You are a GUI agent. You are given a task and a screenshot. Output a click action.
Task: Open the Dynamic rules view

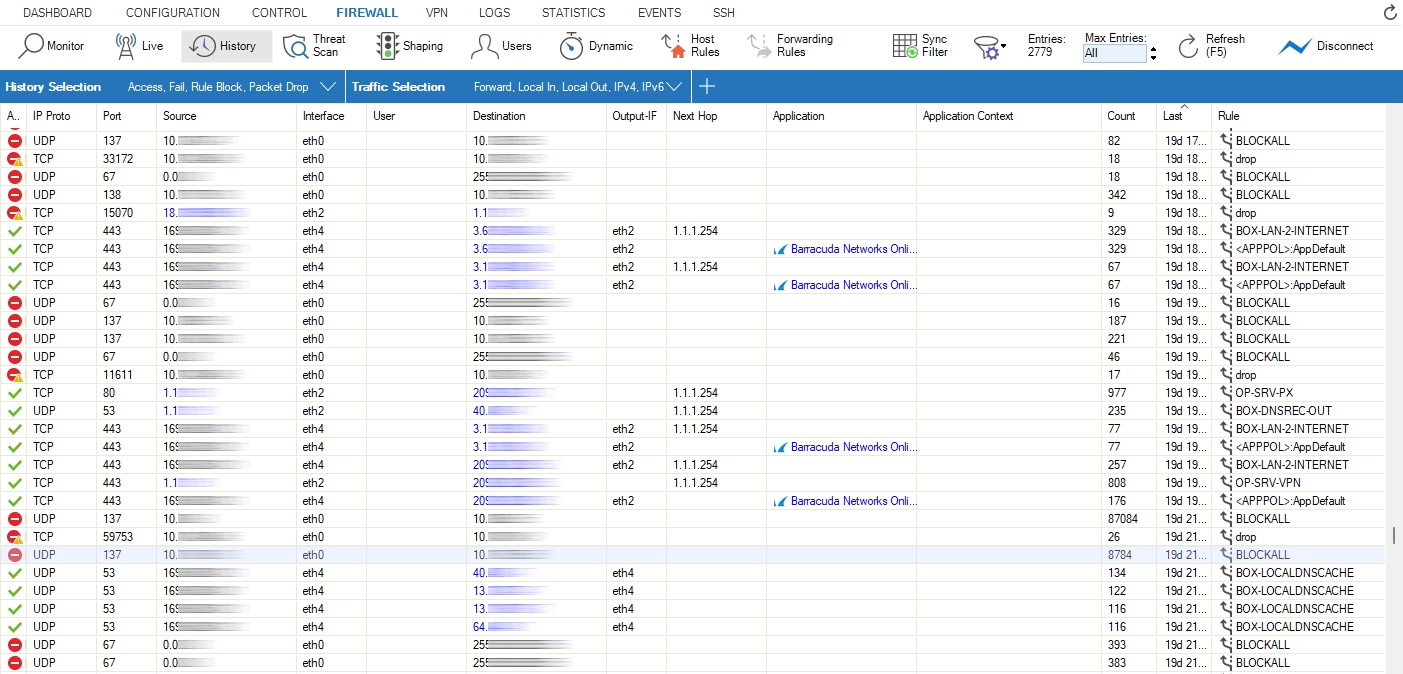pyautogui.click(x=596, y=46)
